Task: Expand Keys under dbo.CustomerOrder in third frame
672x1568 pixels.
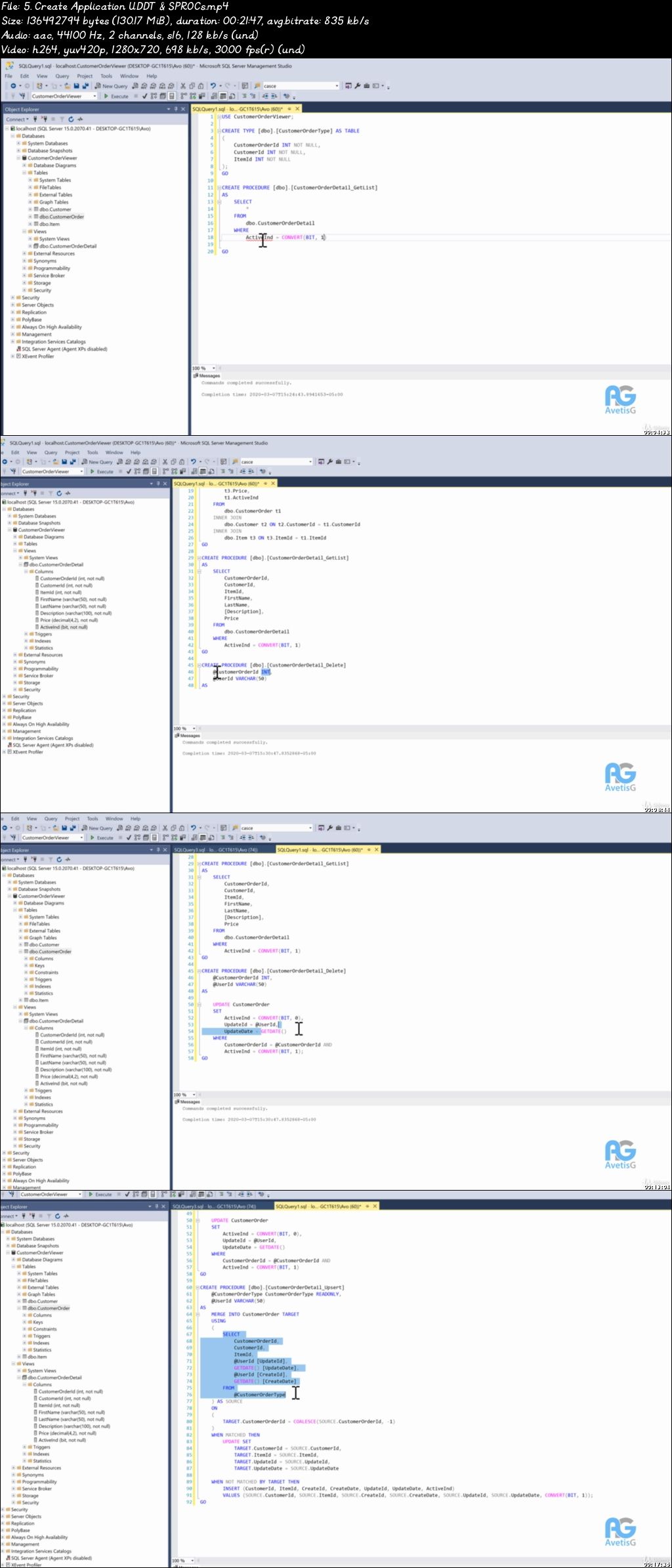Action: click(27, 965)
